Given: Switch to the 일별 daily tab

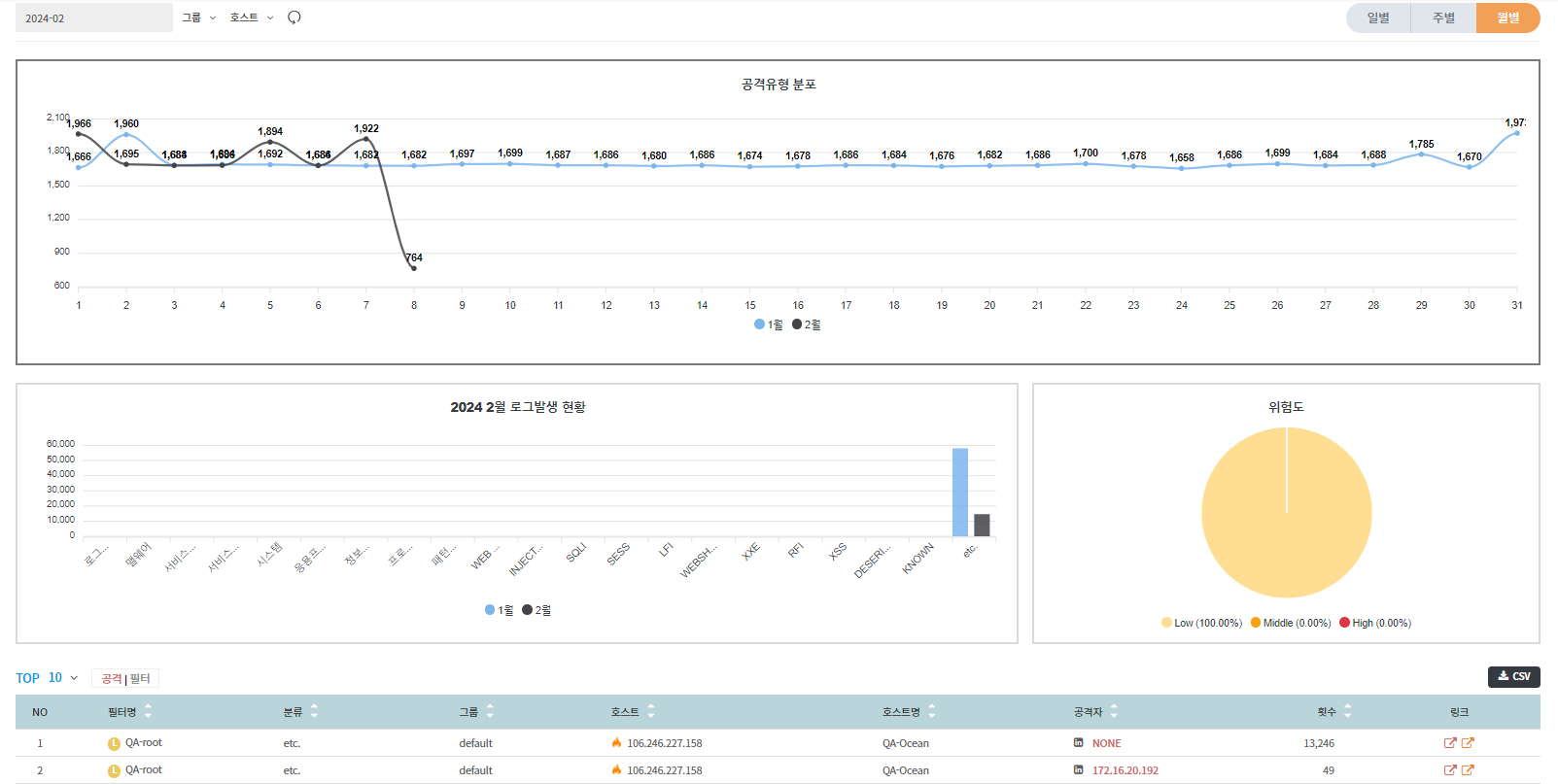Looking at the screenshot, I should coord(1378,17).
